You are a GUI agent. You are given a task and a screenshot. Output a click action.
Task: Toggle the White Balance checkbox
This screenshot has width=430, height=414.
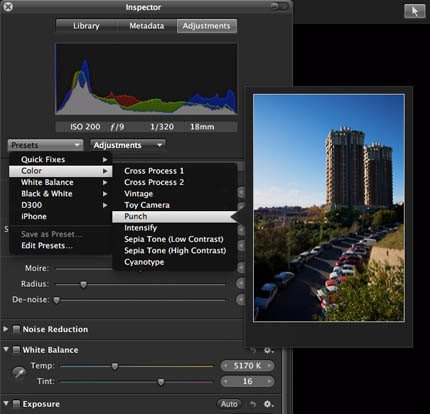coord(16,350)
